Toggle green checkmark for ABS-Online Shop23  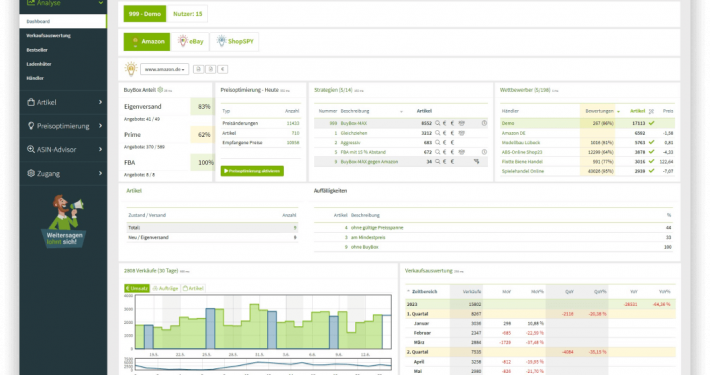point(651,152)
